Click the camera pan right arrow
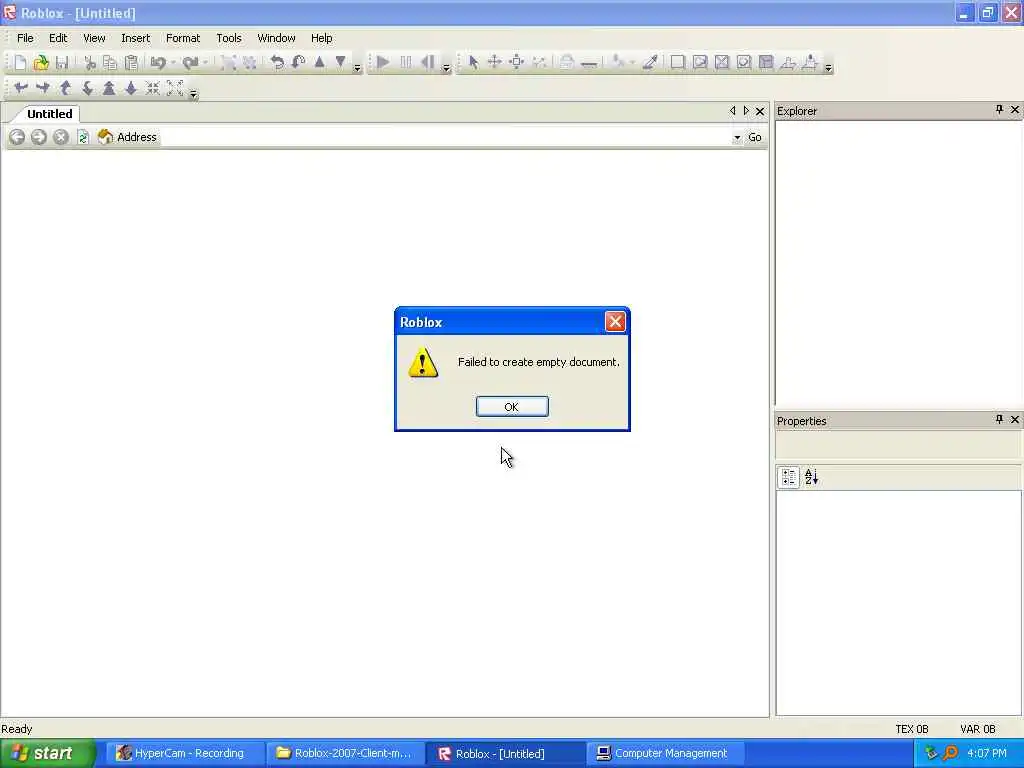Screen dimensions: 1024x768 click(x=42, y=88)
